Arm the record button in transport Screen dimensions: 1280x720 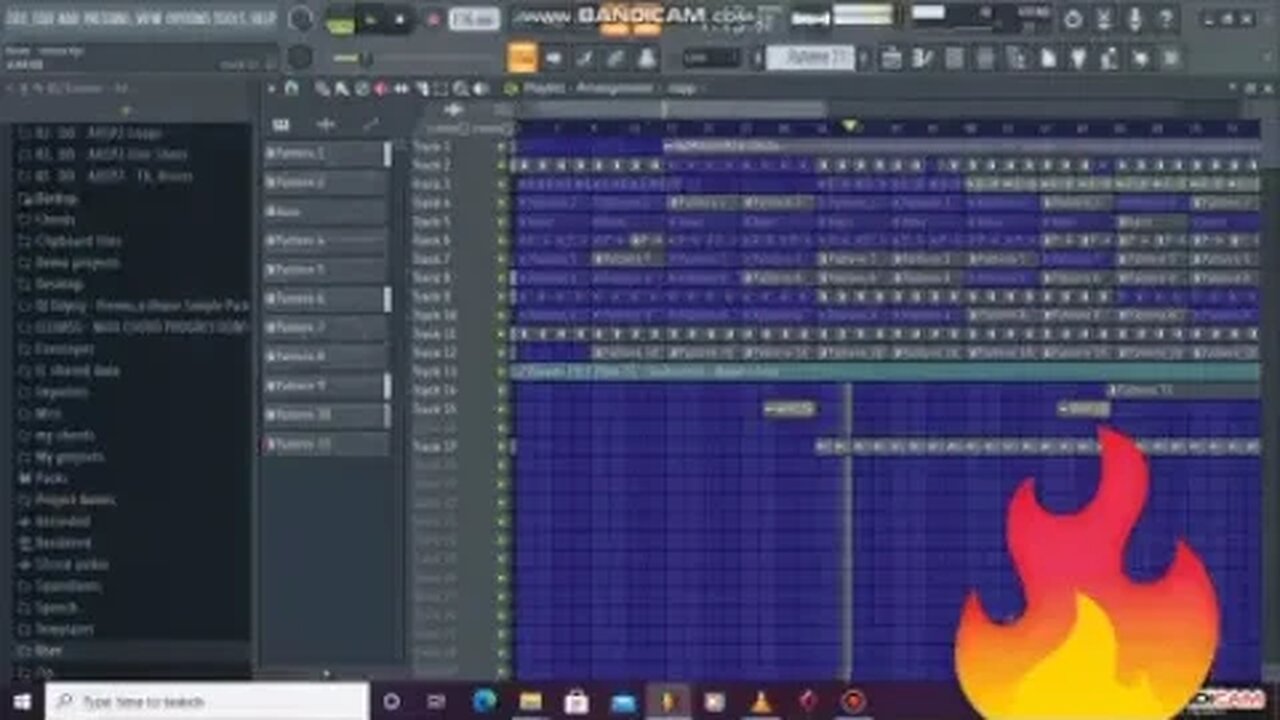tap(434, 19)
